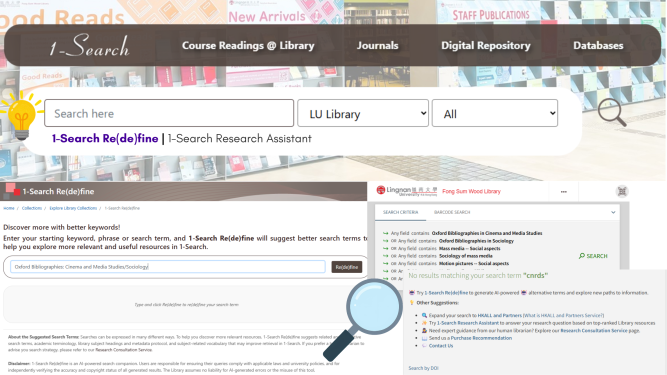Click the 1-Search Re(de)fine link in the no-results message

(x=446, y=293)
